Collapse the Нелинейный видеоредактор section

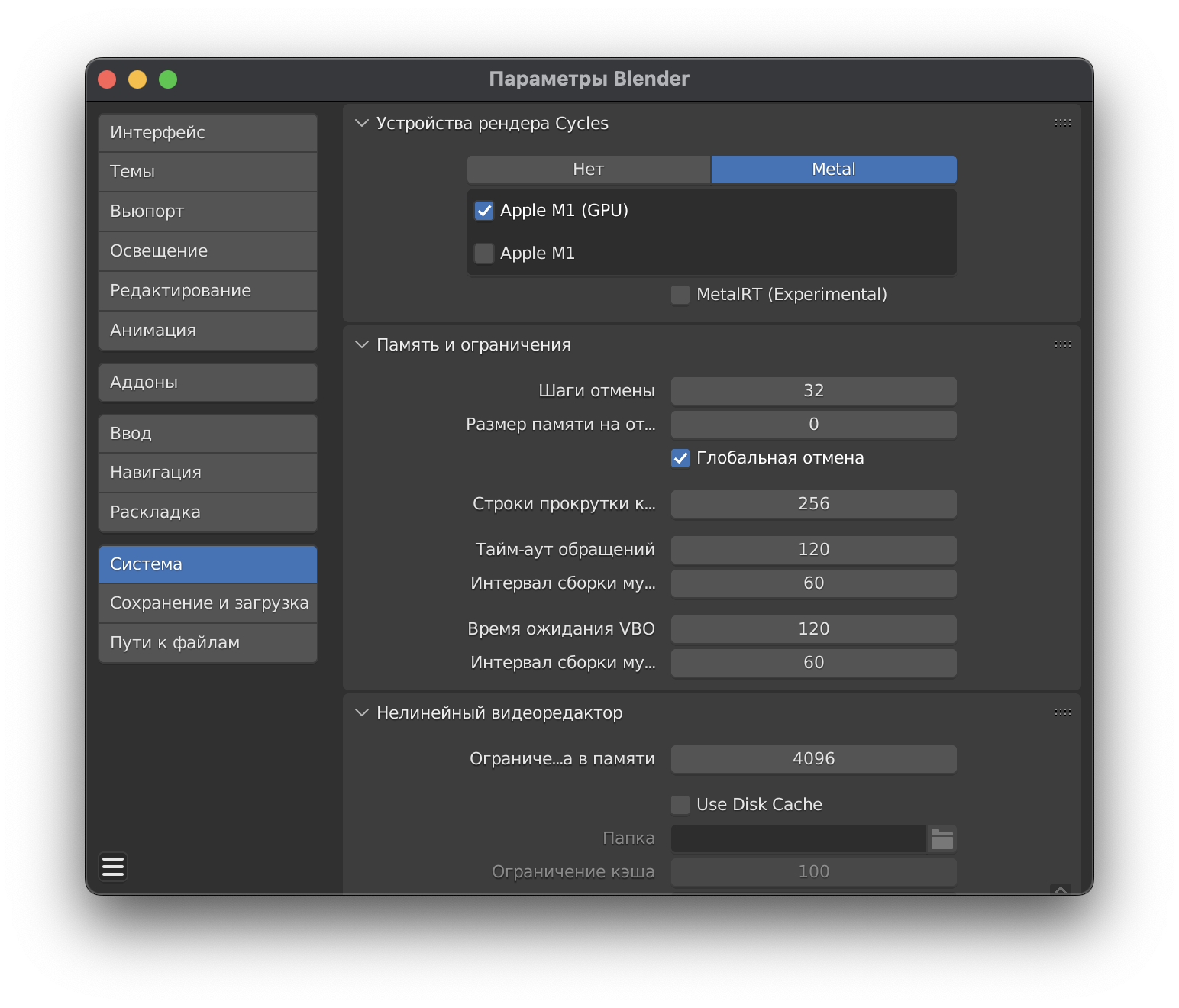coord(362,713)
